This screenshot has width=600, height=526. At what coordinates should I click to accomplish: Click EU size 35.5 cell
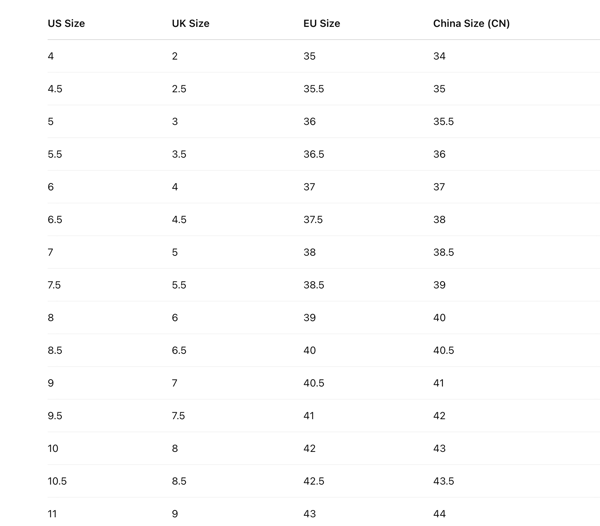(313, 89)
